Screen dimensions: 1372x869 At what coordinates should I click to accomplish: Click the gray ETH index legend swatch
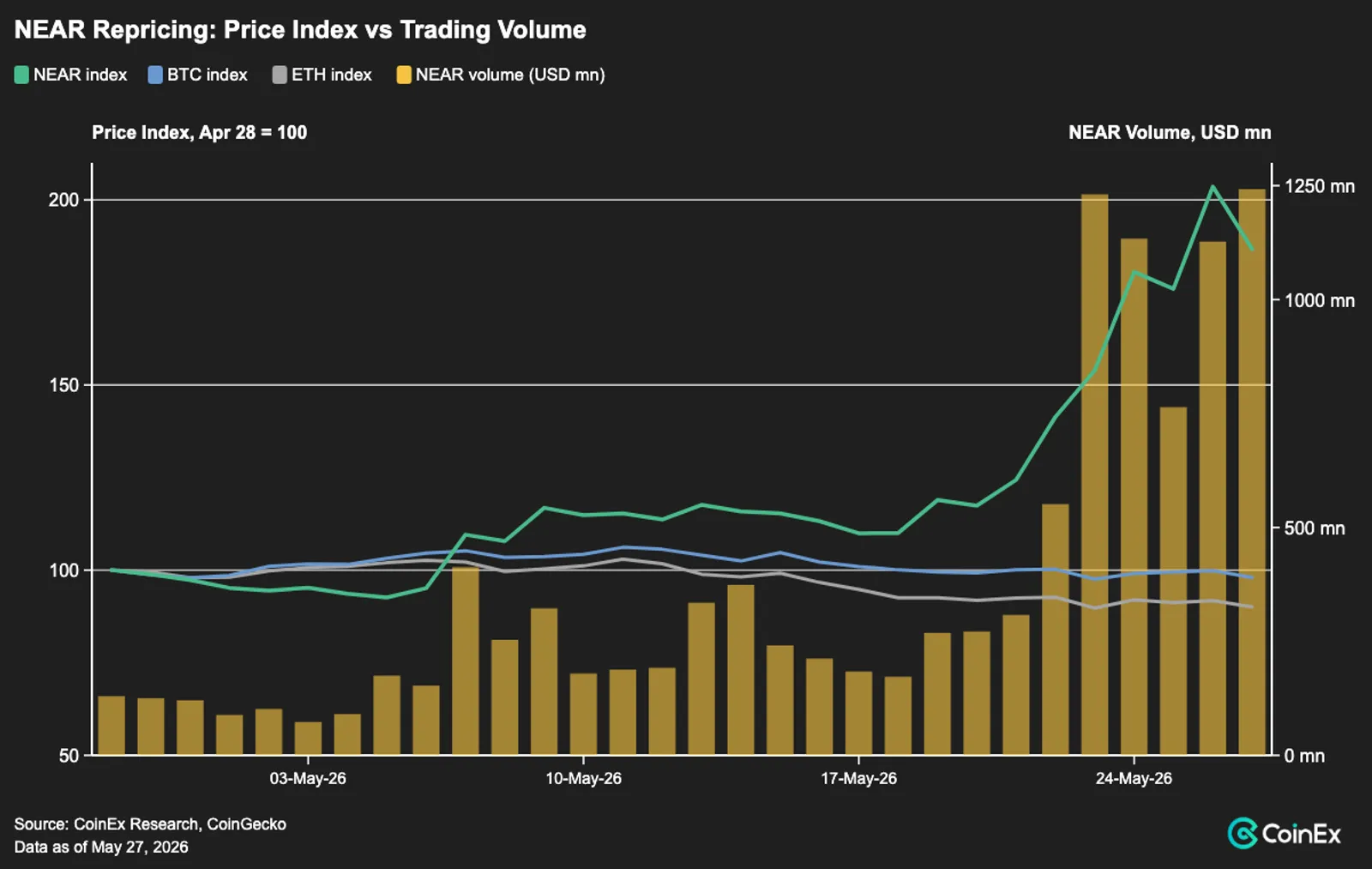[280, 75]
